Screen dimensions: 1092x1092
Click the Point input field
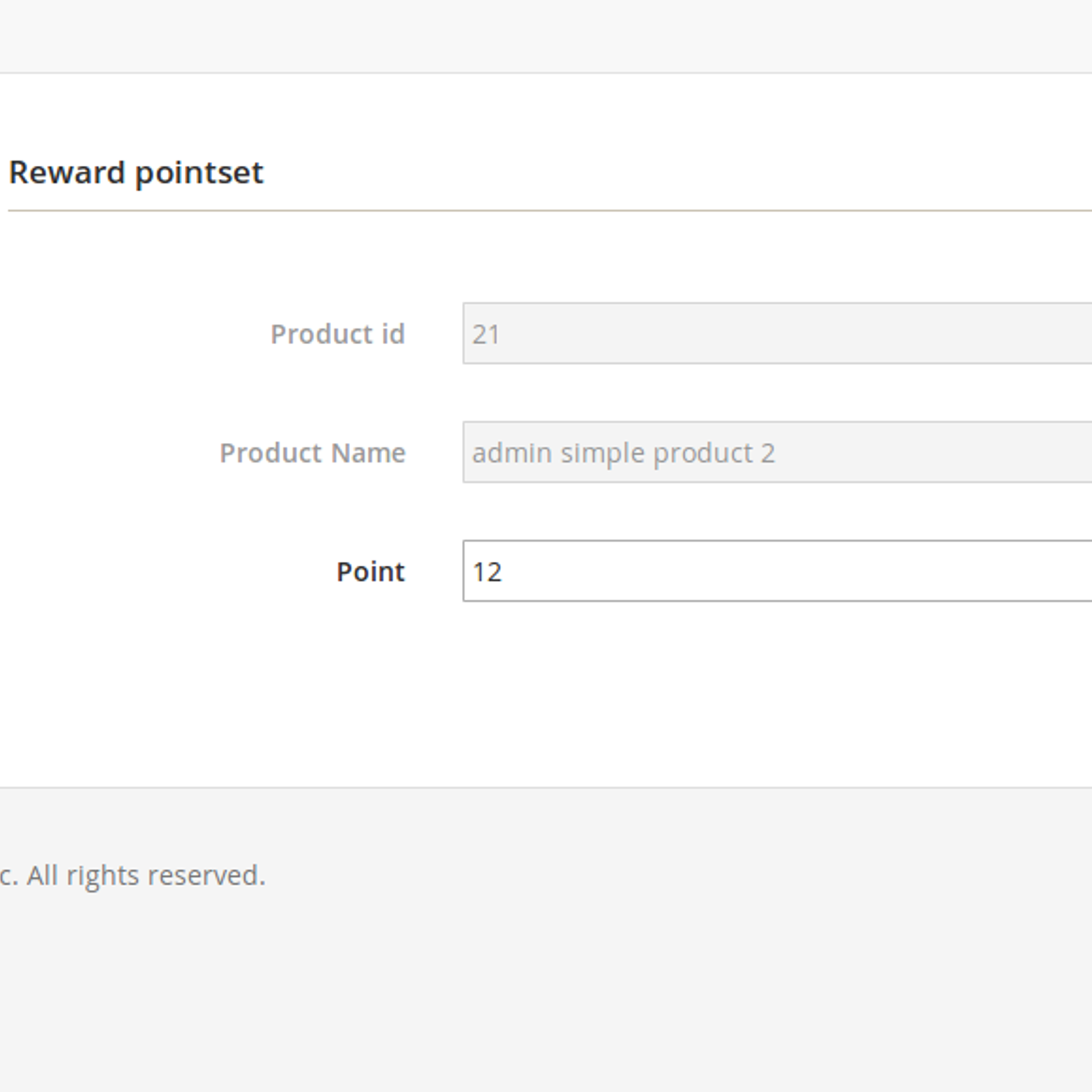point(777,571)
